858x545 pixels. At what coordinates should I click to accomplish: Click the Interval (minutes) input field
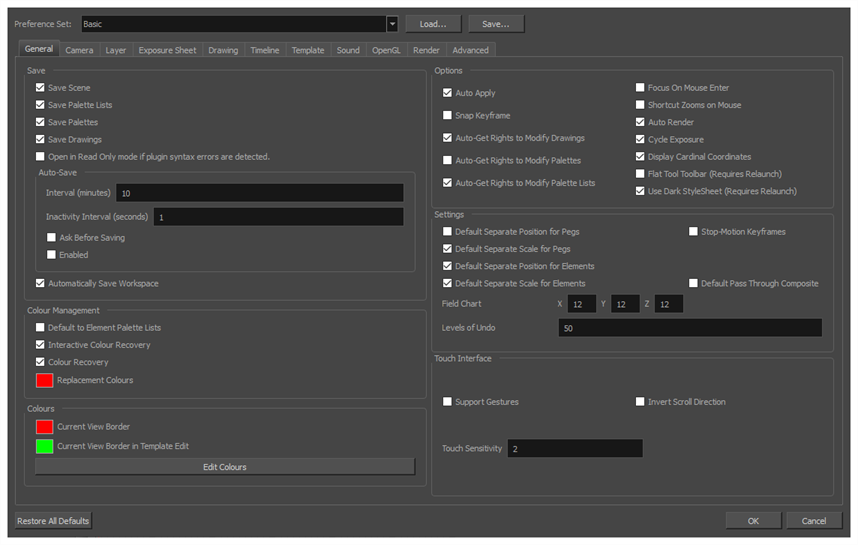coord(260,193)
